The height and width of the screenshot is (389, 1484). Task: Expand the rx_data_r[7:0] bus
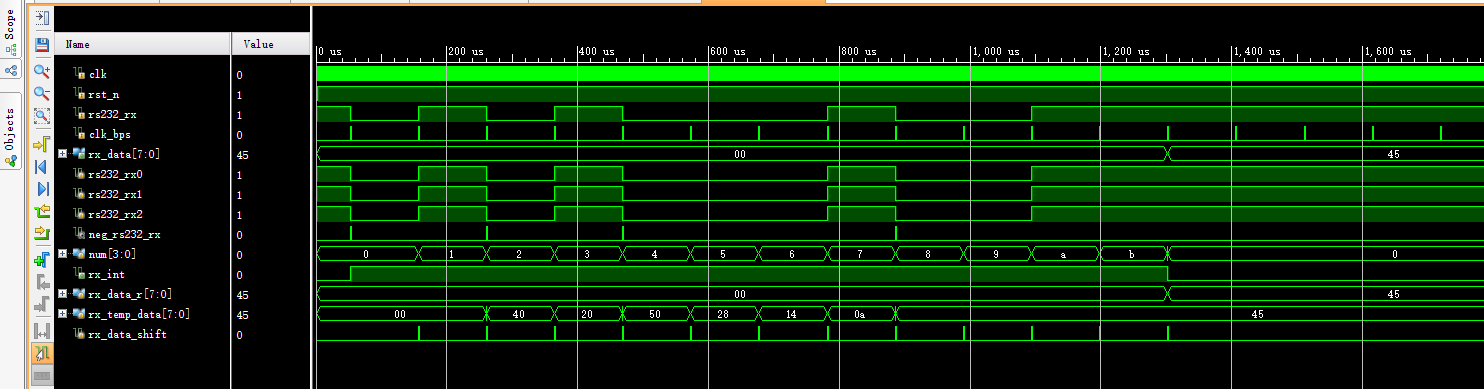[62, 294]
